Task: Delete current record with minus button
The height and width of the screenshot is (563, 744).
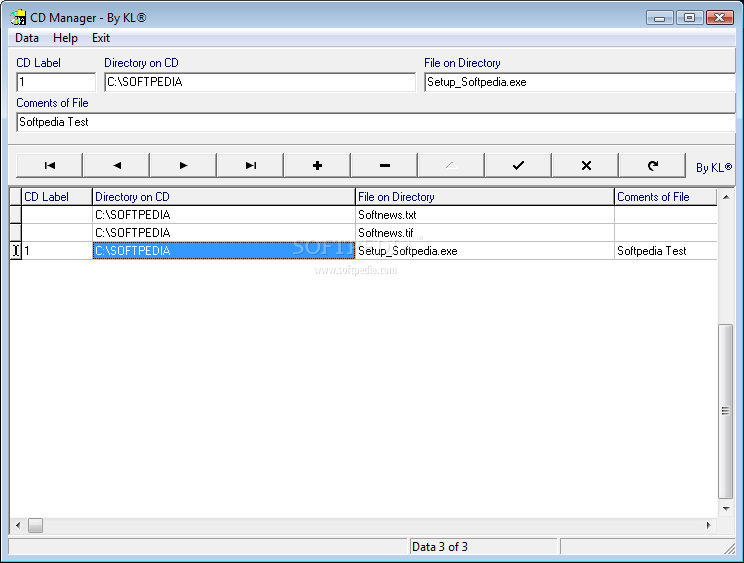Action: 384,165
